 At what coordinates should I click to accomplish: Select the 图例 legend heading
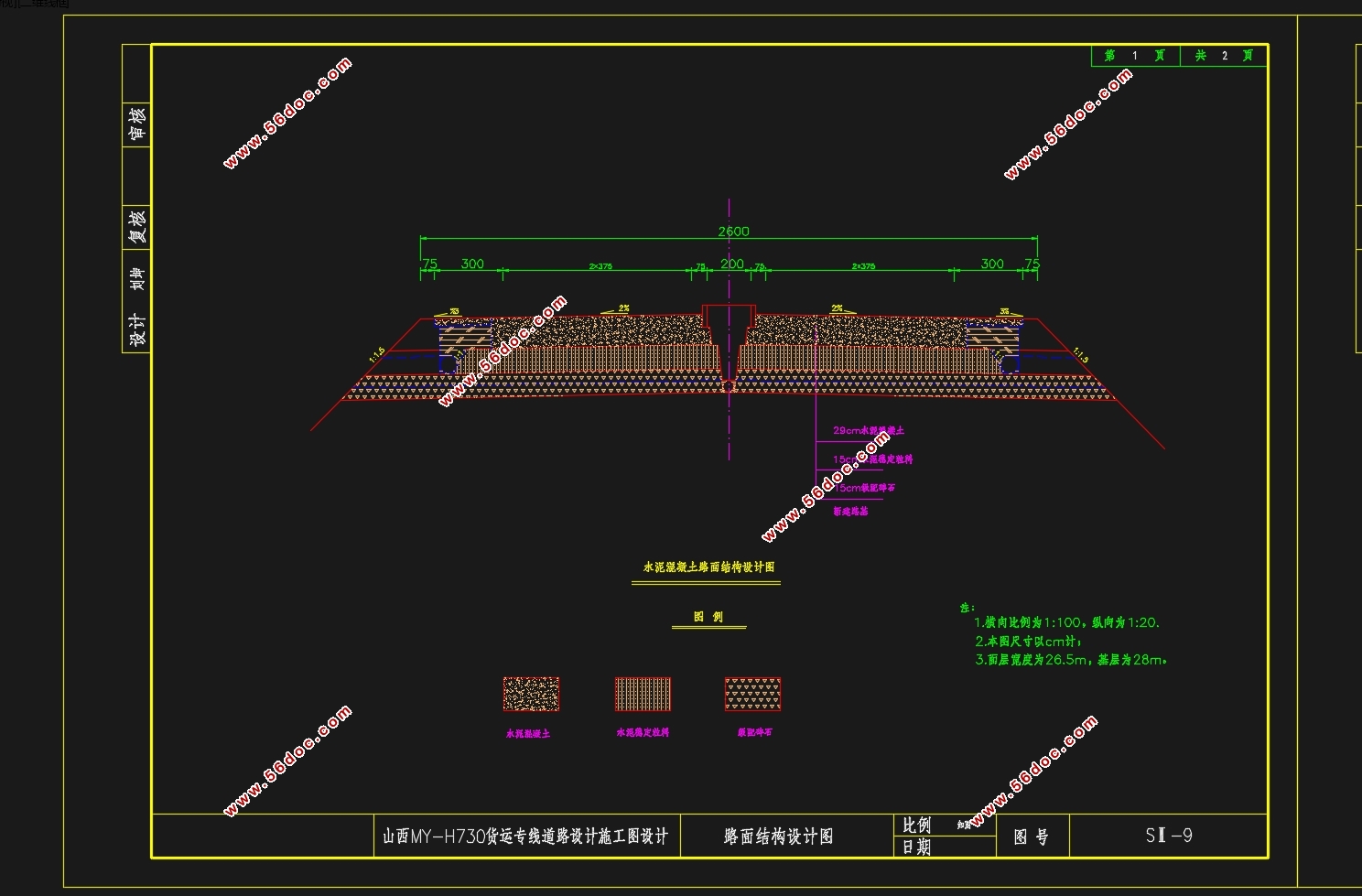click(708, 617)
